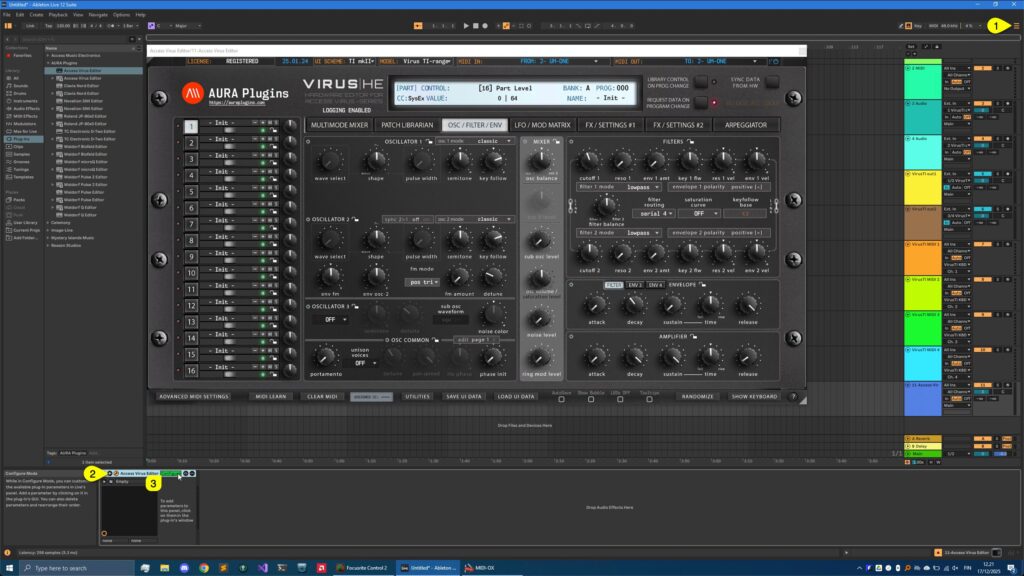Enable the AutoSave checkbox
The image size is (1024, 576).
563,398
